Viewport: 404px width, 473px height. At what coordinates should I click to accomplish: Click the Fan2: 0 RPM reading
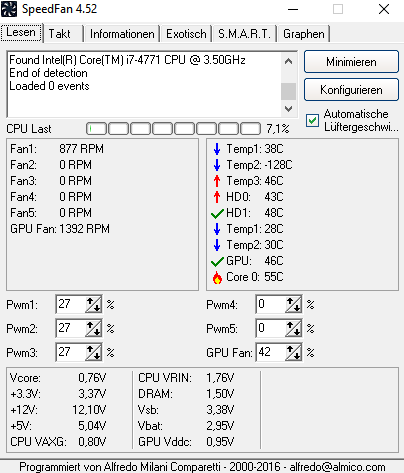tap(51, 165)
